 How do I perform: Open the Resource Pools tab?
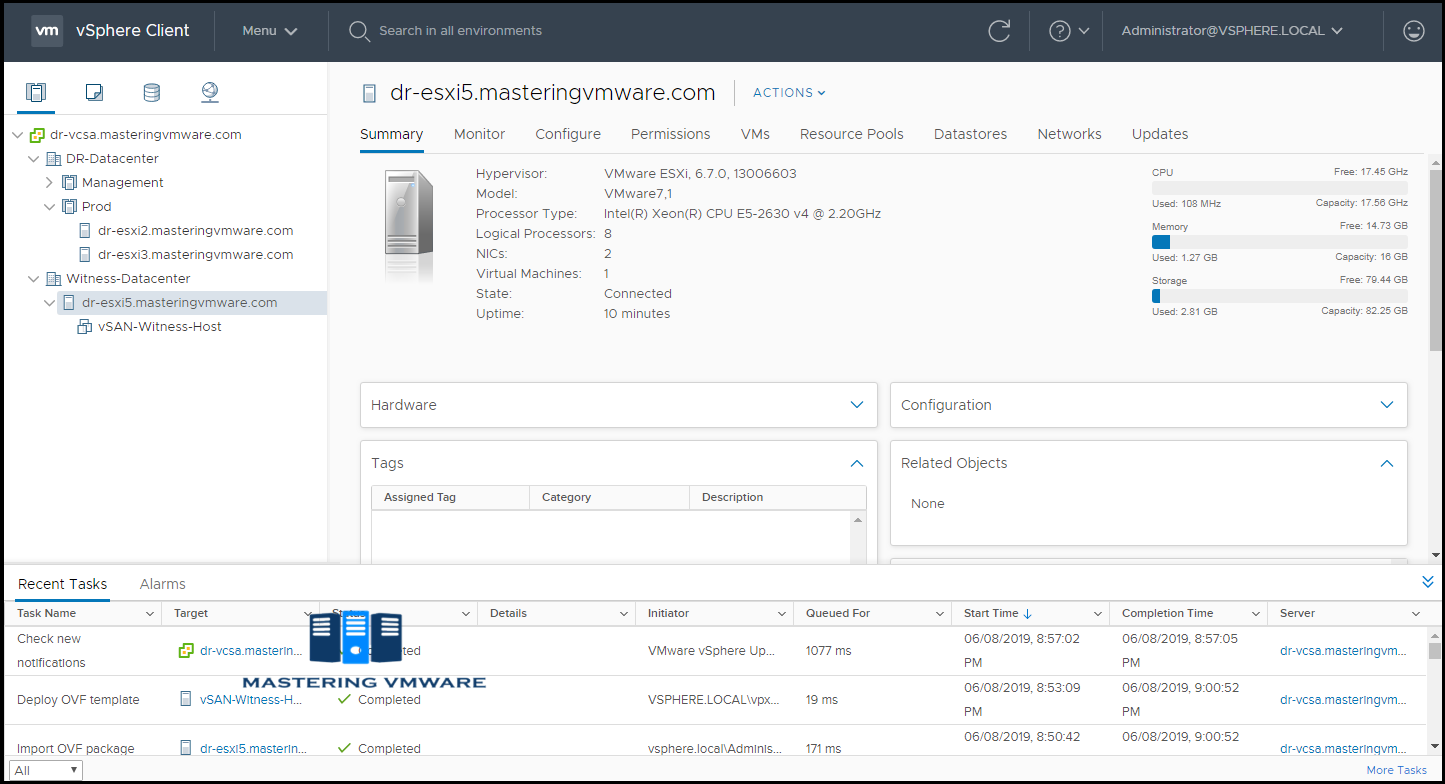(x=851, y=134)
